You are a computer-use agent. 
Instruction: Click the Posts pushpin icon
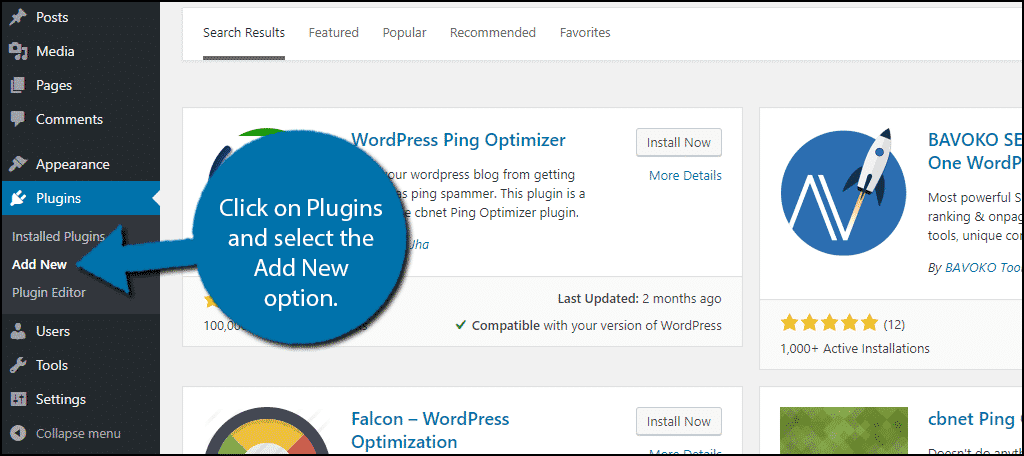(19, 17)
